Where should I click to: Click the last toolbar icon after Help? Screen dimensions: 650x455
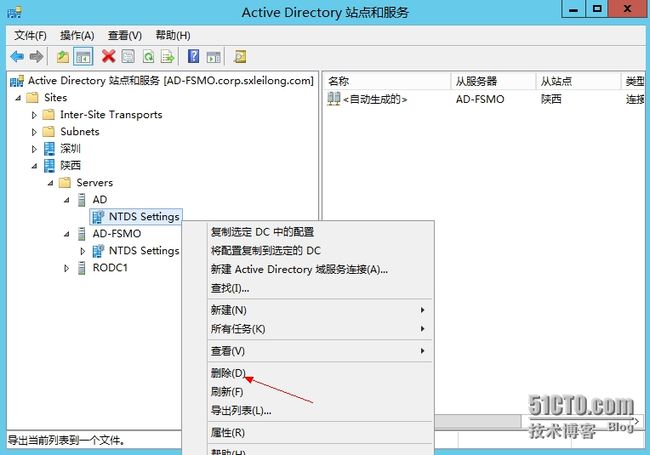240,56
